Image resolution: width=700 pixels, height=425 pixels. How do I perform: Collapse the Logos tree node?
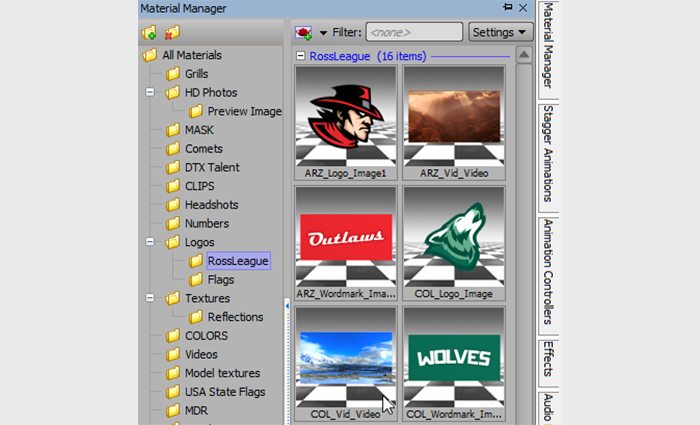click(x=150, y=242)
